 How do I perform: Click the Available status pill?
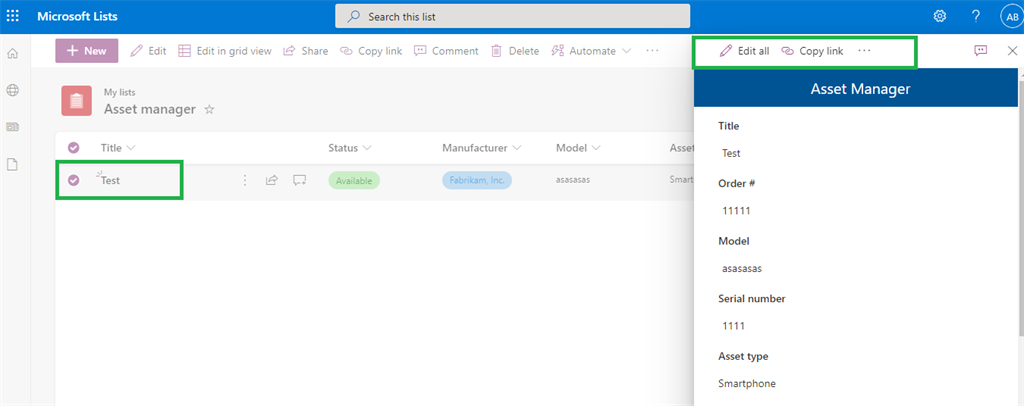[354, 181]
